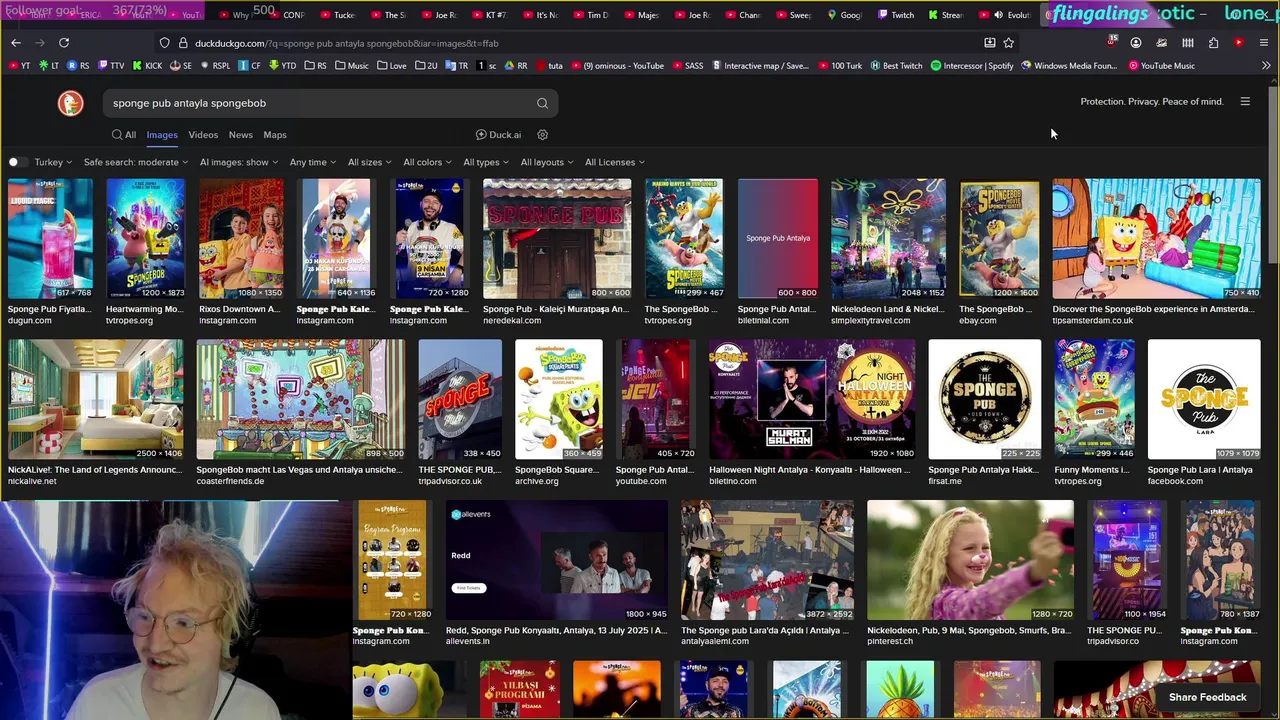Open the Liquid Magic cocktail thumbnail
1280x720 pixels.
pyautogui.click(x=50, y=239)
